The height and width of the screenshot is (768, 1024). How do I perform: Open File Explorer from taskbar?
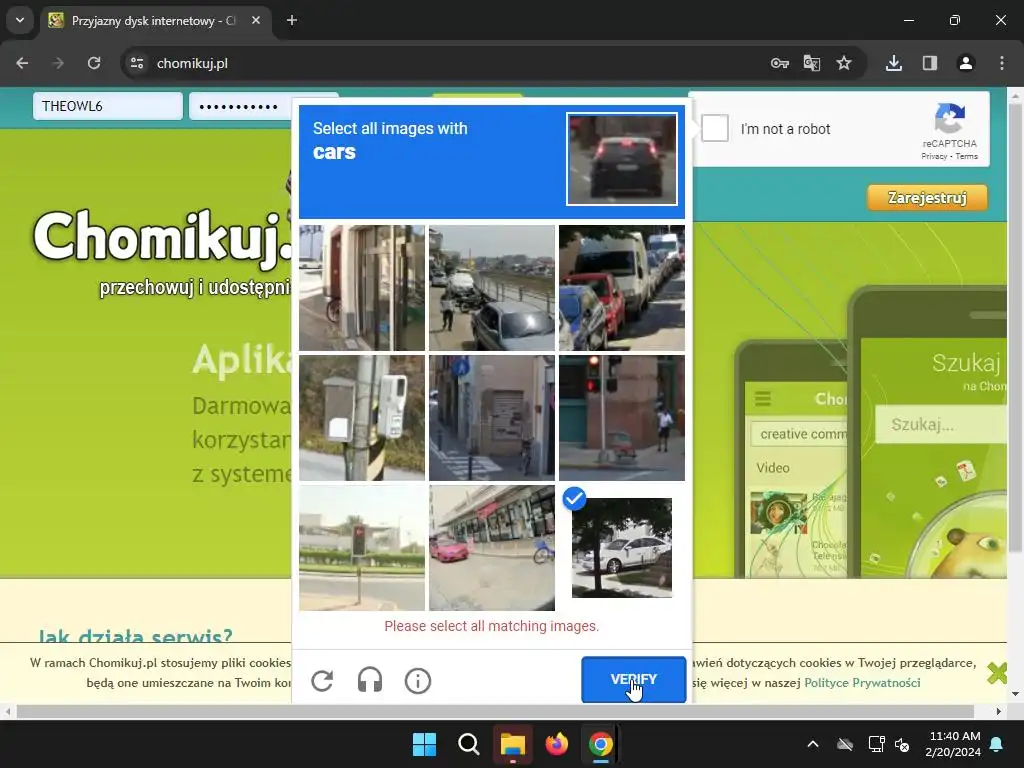[513, 744]
